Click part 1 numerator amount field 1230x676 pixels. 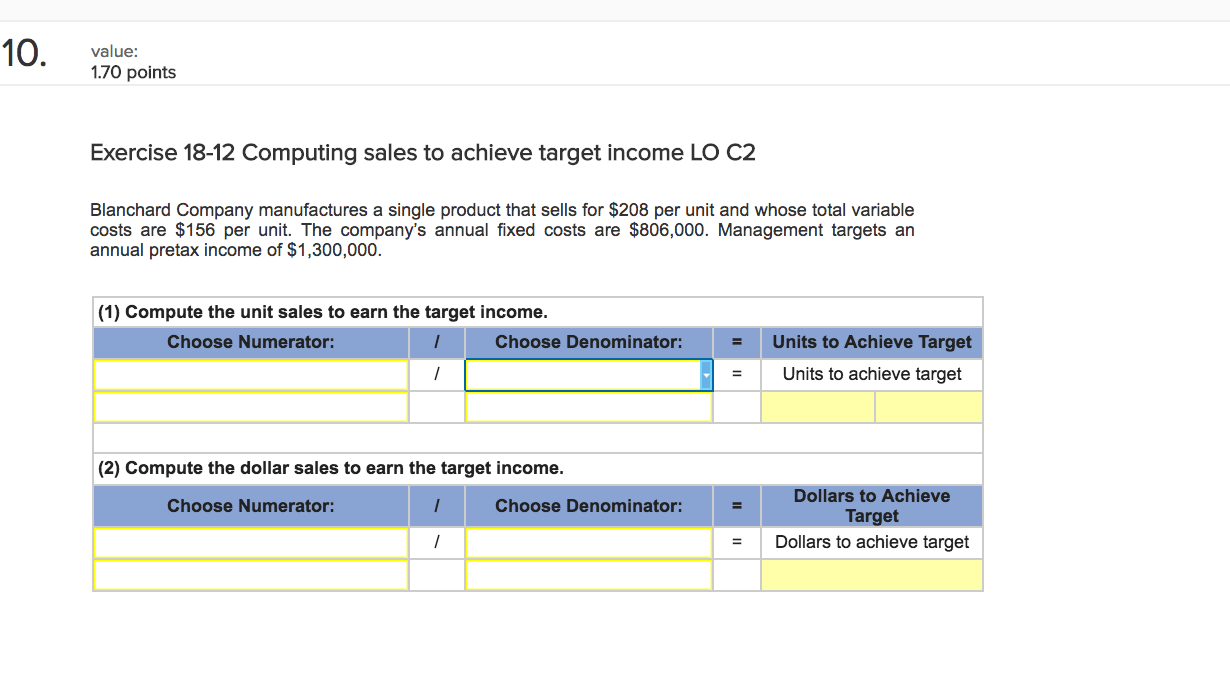(x=251, y=407)
